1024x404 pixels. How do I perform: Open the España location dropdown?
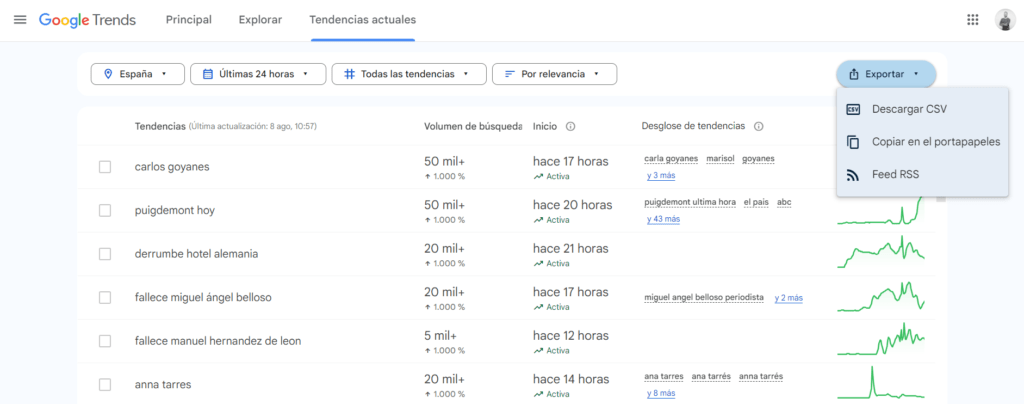click(138, 74)
